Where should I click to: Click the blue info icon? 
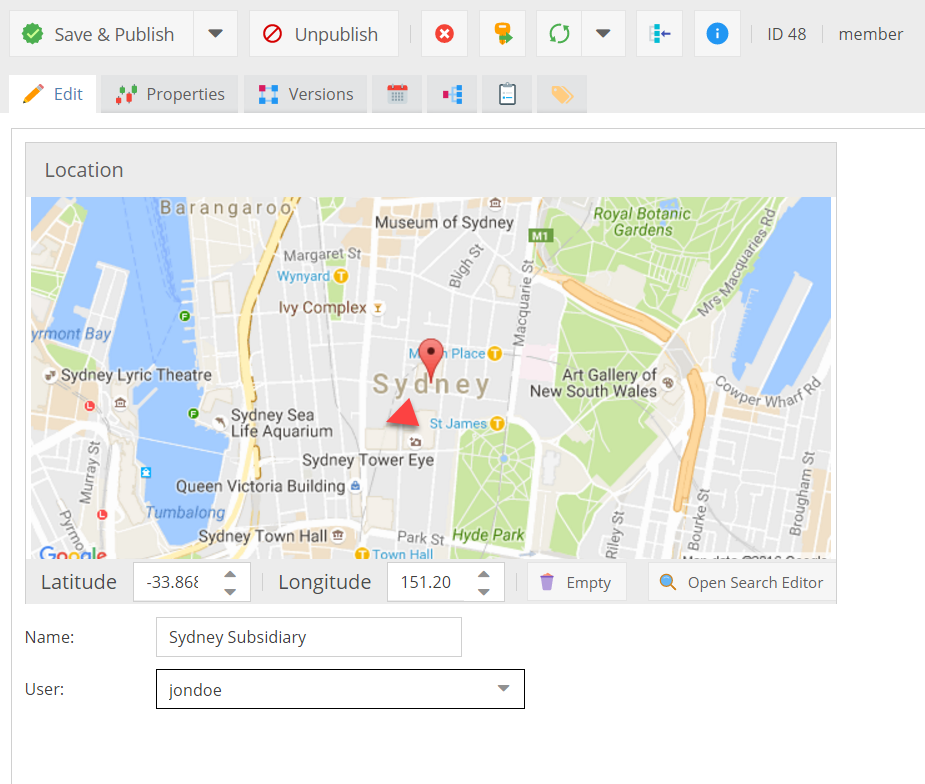[x=717, y=34]
